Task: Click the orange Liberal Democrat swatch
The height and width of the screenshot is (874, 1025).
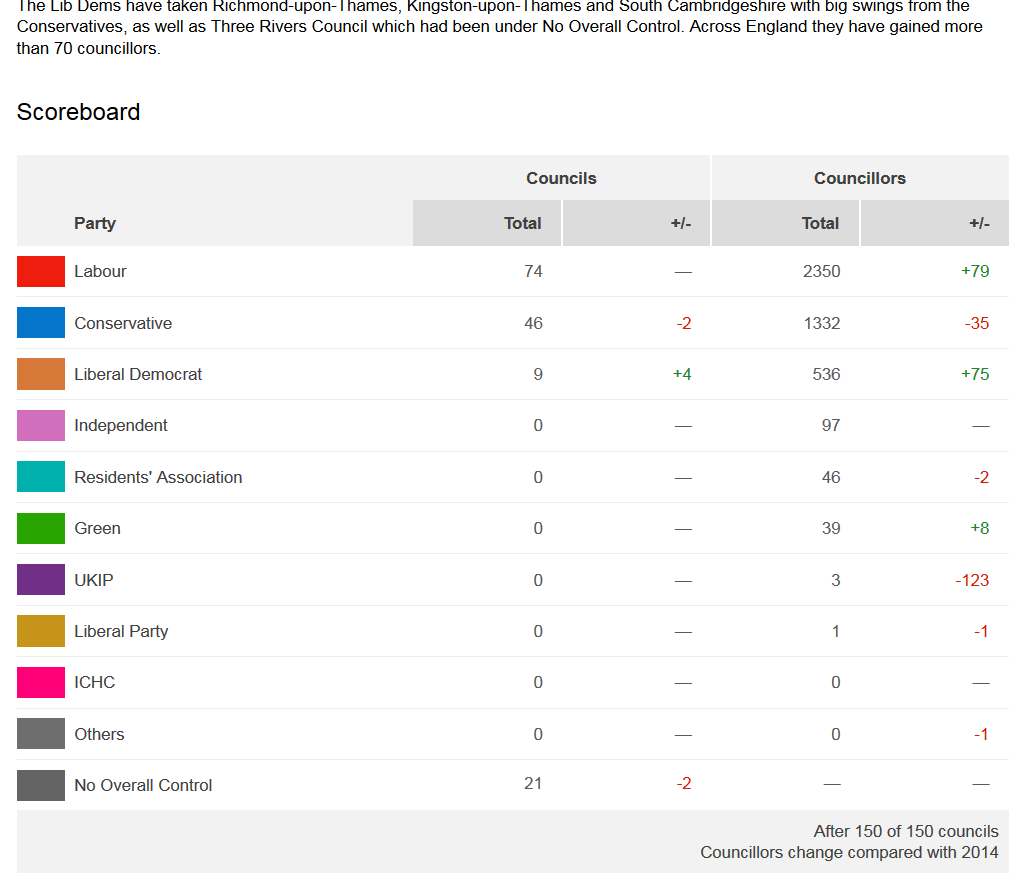Action: click(x=41, y=374)
